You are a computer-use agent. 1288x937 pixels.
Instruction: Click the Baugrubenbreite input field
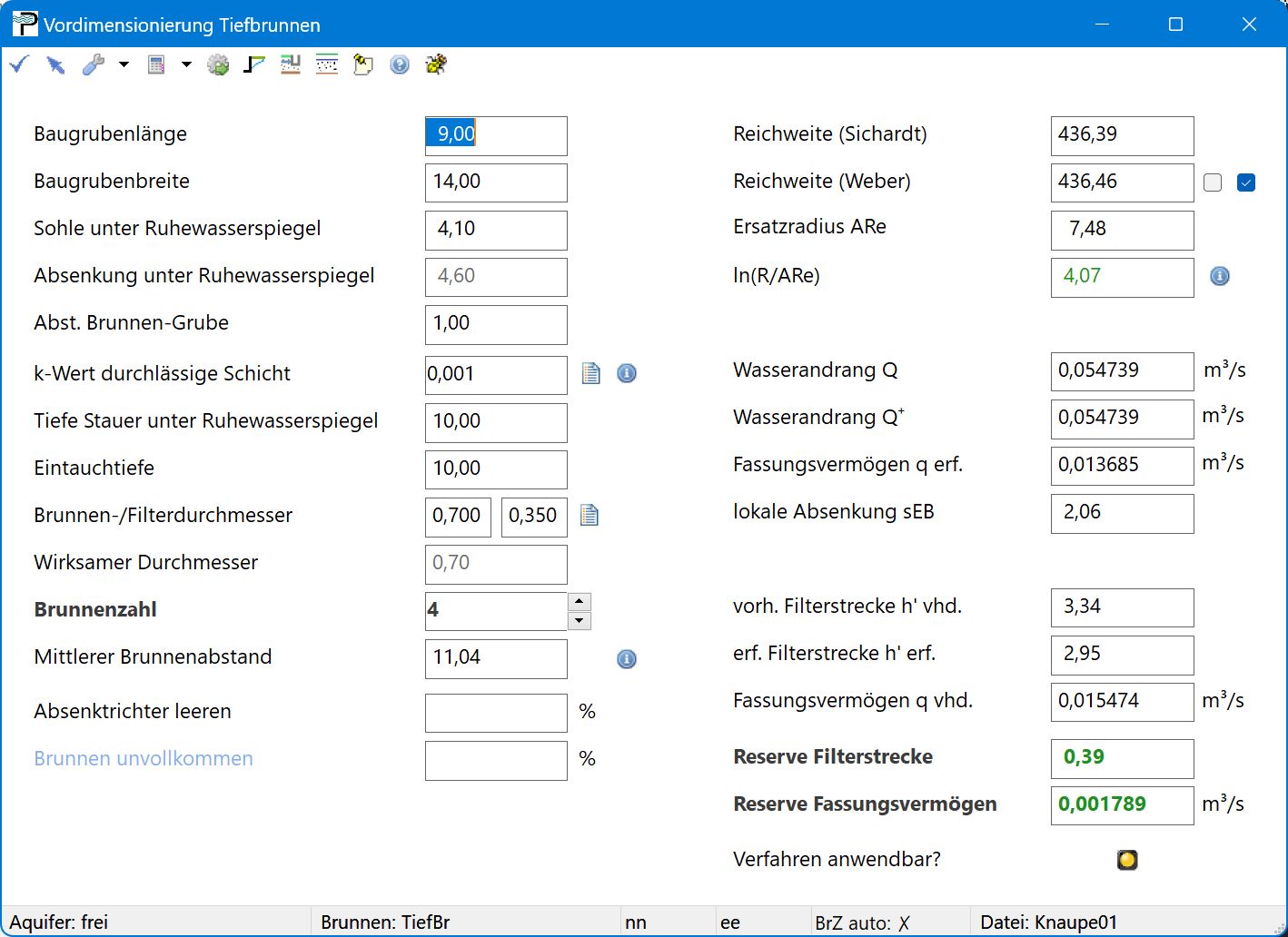496,182
